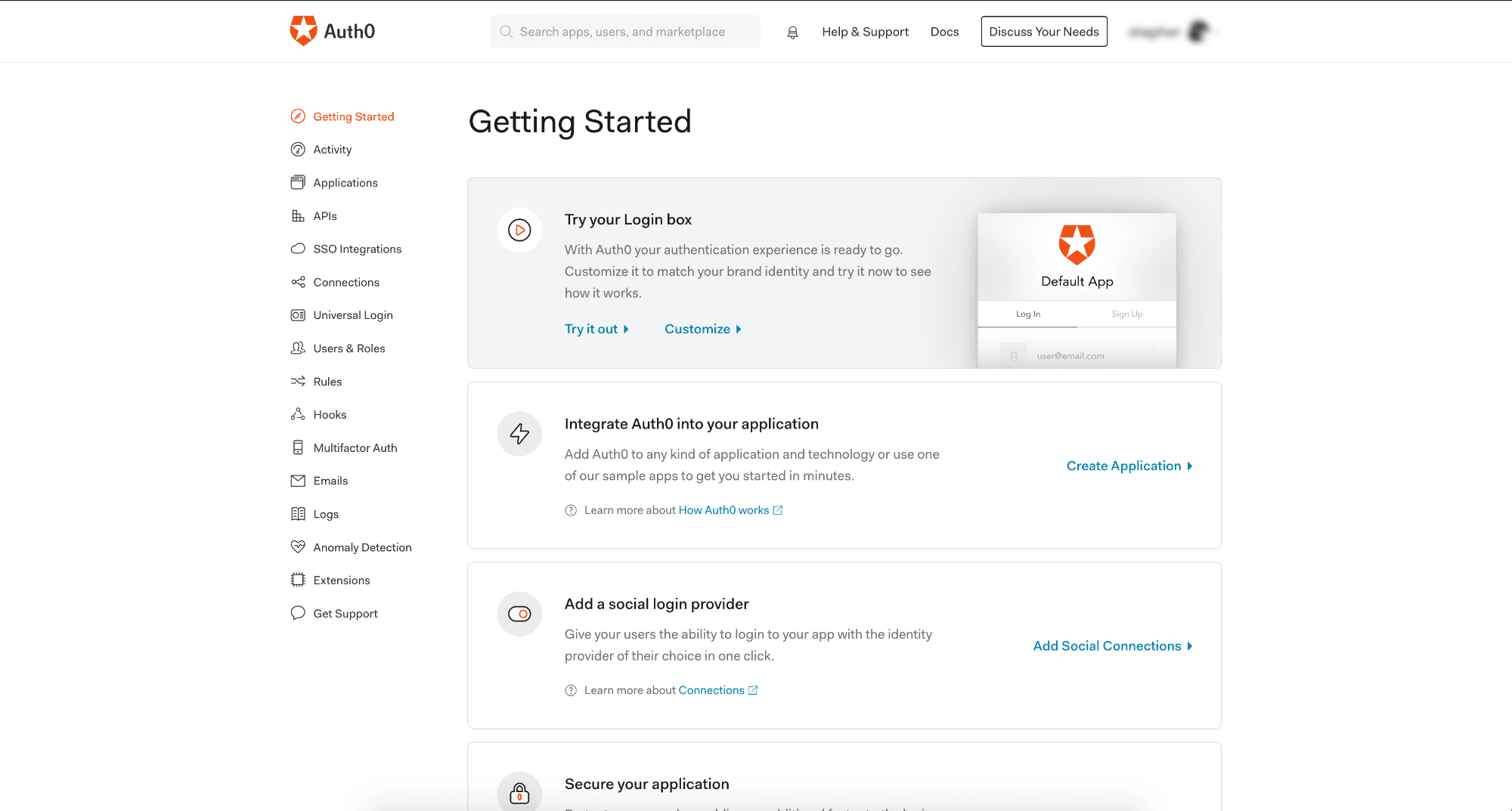
Task: Click the play icon beside Try your Login box
Action: pyautogui.click(x=519, y=230)
